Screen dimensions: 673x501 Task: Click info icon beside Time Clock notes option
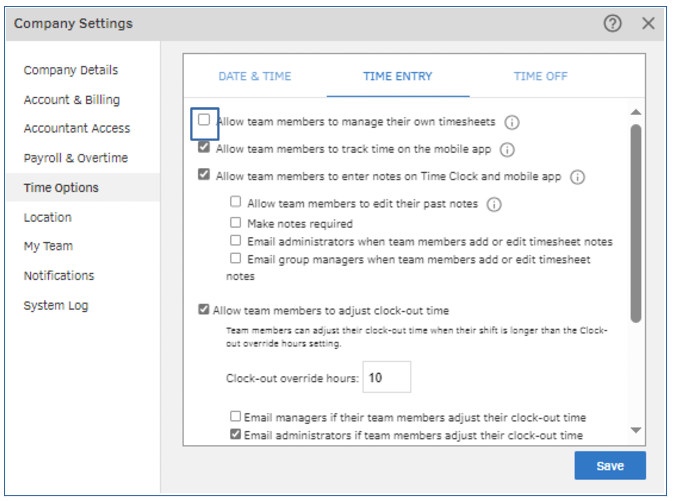pos(577,177)
